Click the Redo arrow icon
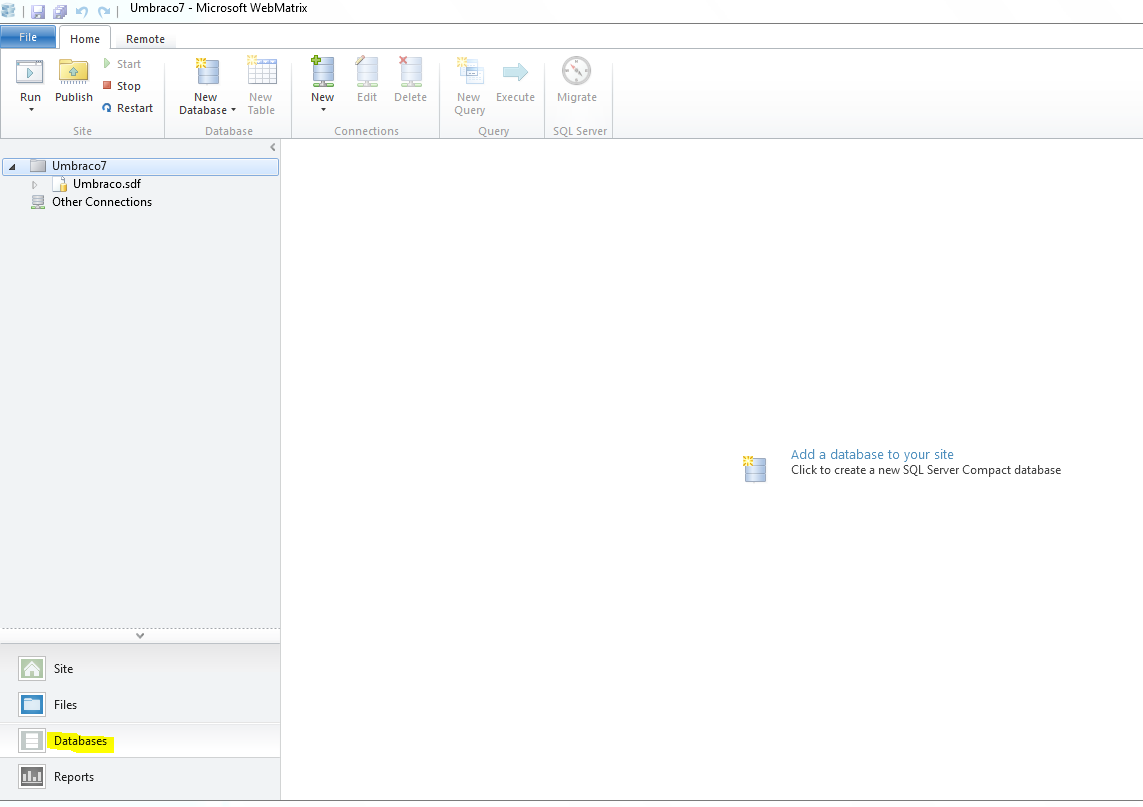 point(104,12)
